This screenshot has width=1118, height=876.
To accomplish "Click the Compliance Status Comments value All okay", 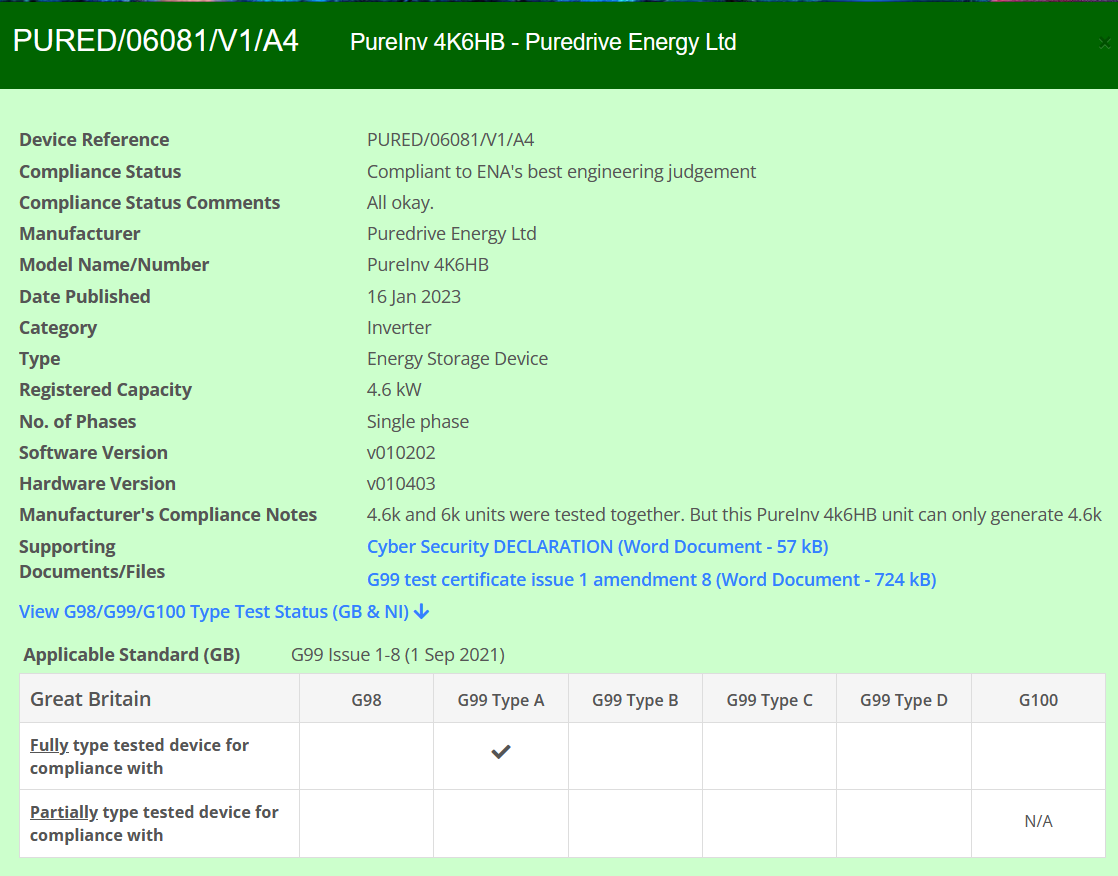I will (398, 202).
